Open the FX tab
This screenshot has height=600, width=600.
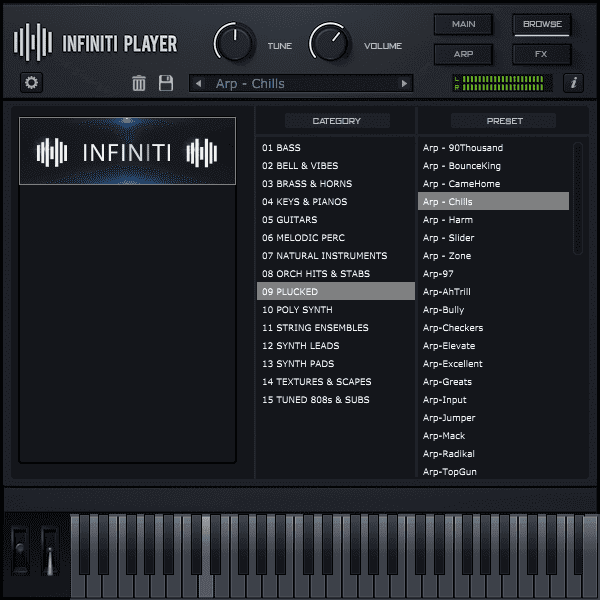pyautogui.click(x=542, y=54)
